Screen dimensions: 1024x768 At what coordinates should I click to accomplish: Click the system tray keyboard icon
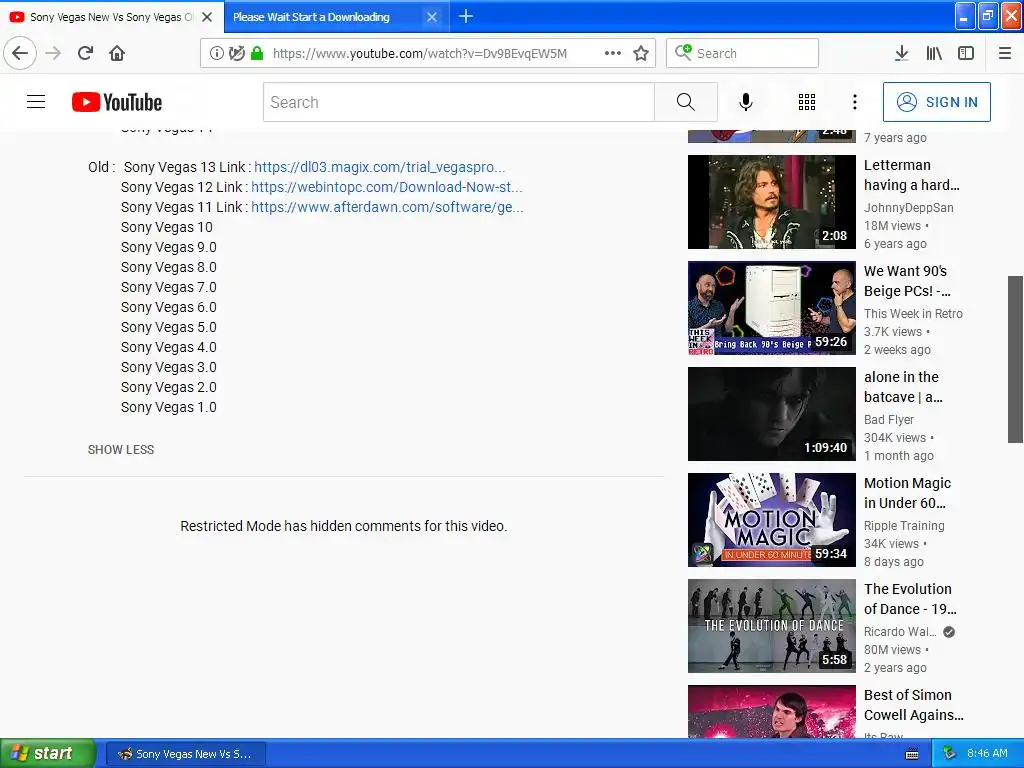point(912,754)
